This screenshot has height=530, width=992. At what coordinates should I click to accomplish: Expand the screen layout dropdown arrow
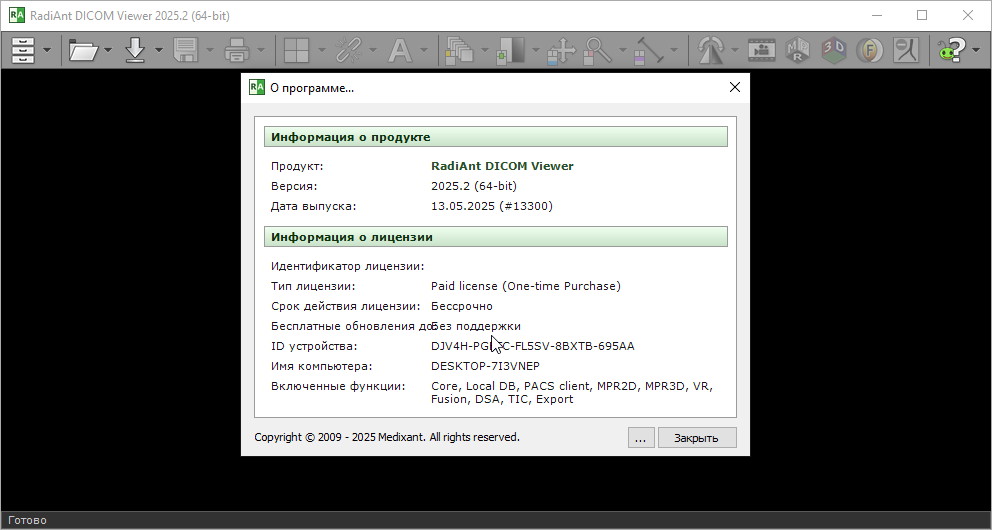click(321, 50)
